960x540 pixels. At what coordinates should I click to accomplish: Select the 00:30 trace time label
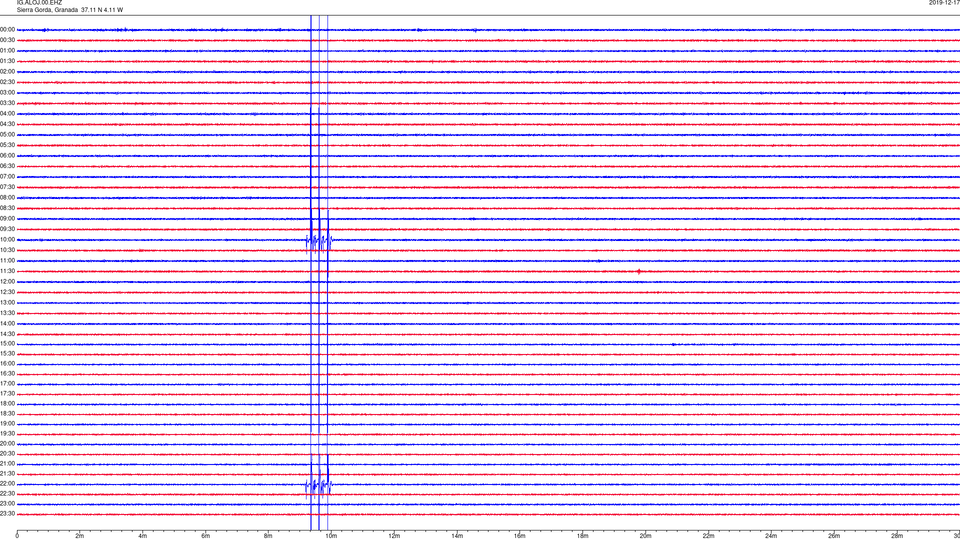point(7,40)
